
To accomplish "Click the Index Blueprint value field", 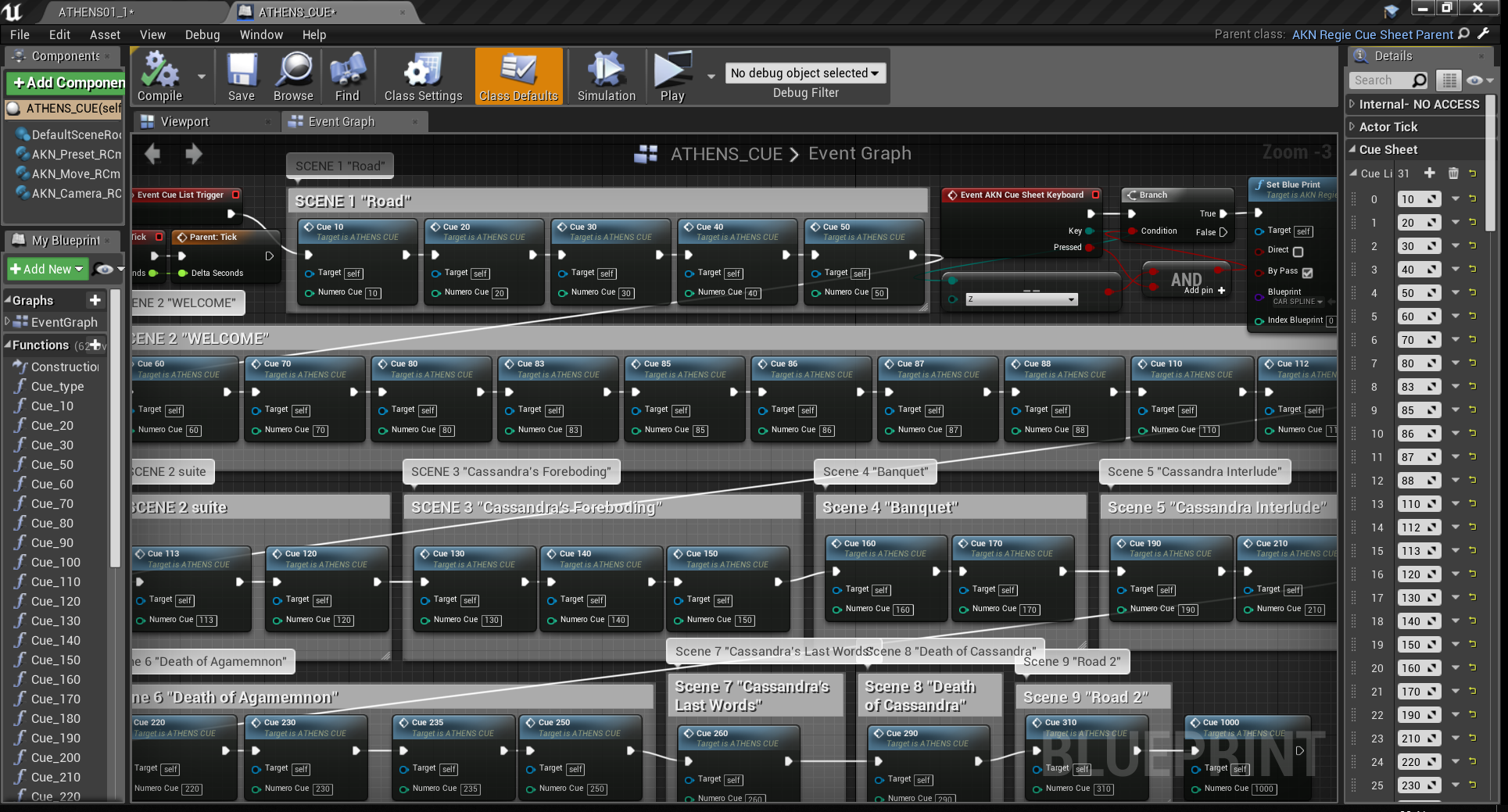I will click(1331, 320).
